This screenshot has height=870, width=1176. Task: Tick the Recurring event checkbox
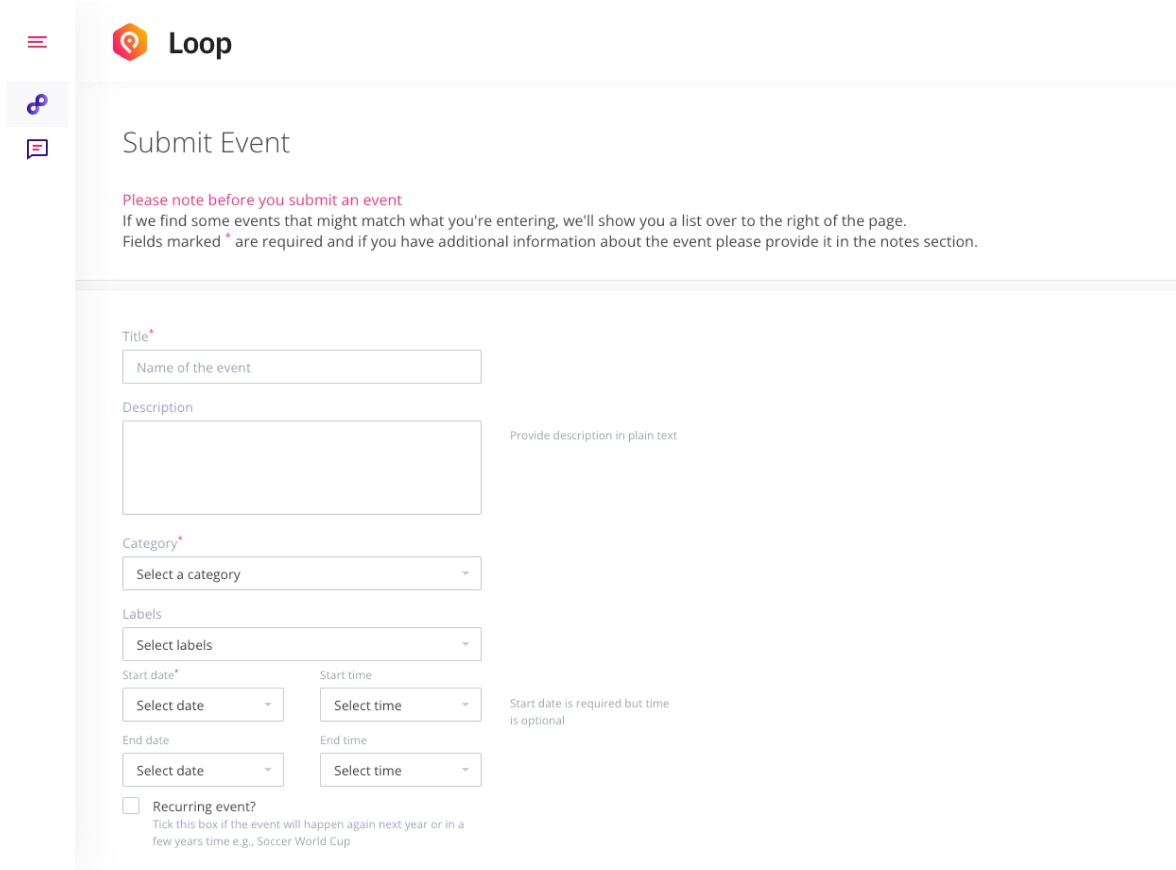131,806
